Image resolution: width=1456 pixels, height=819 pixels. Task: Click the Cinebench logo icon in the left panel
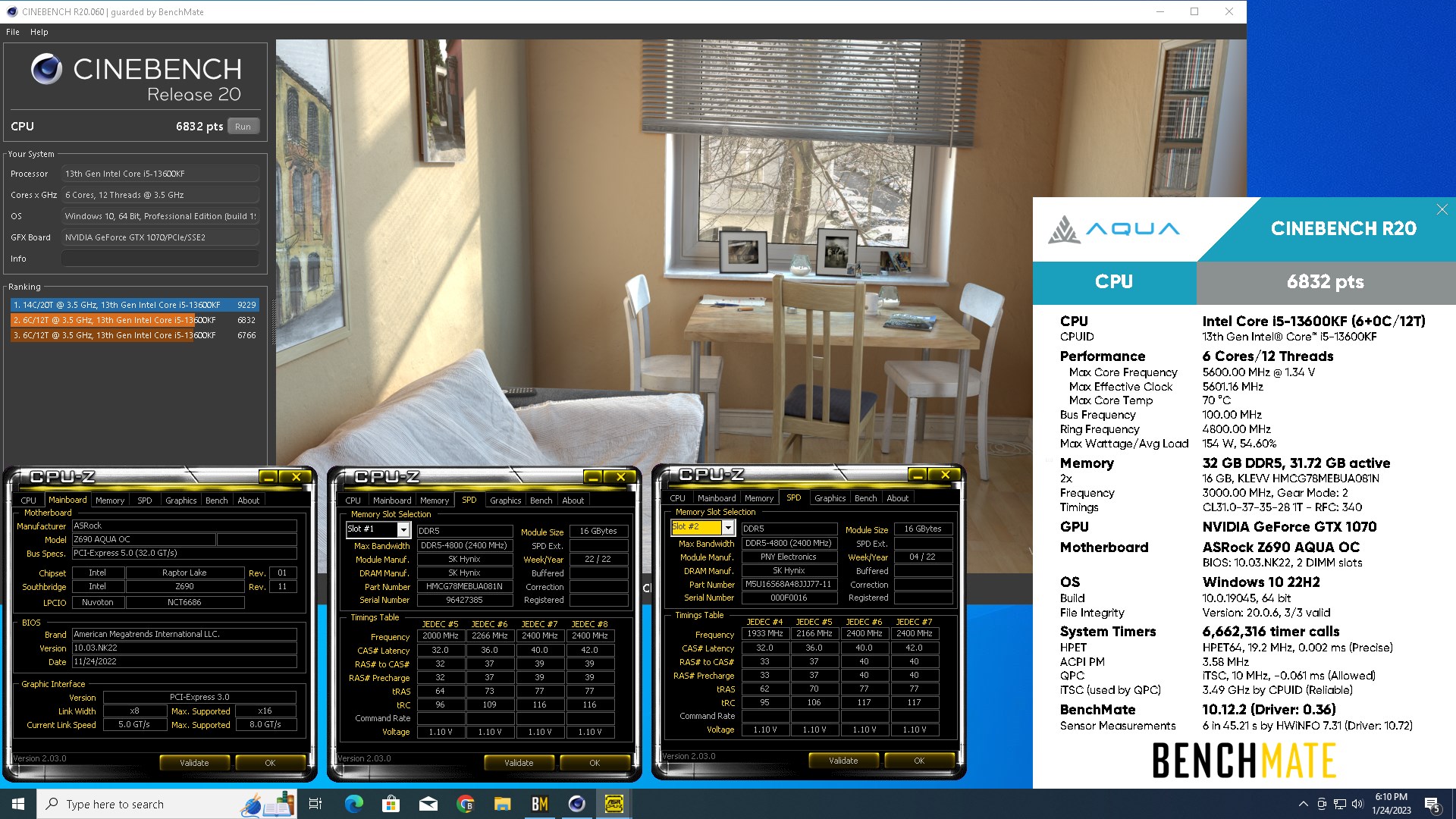point(46,69)
